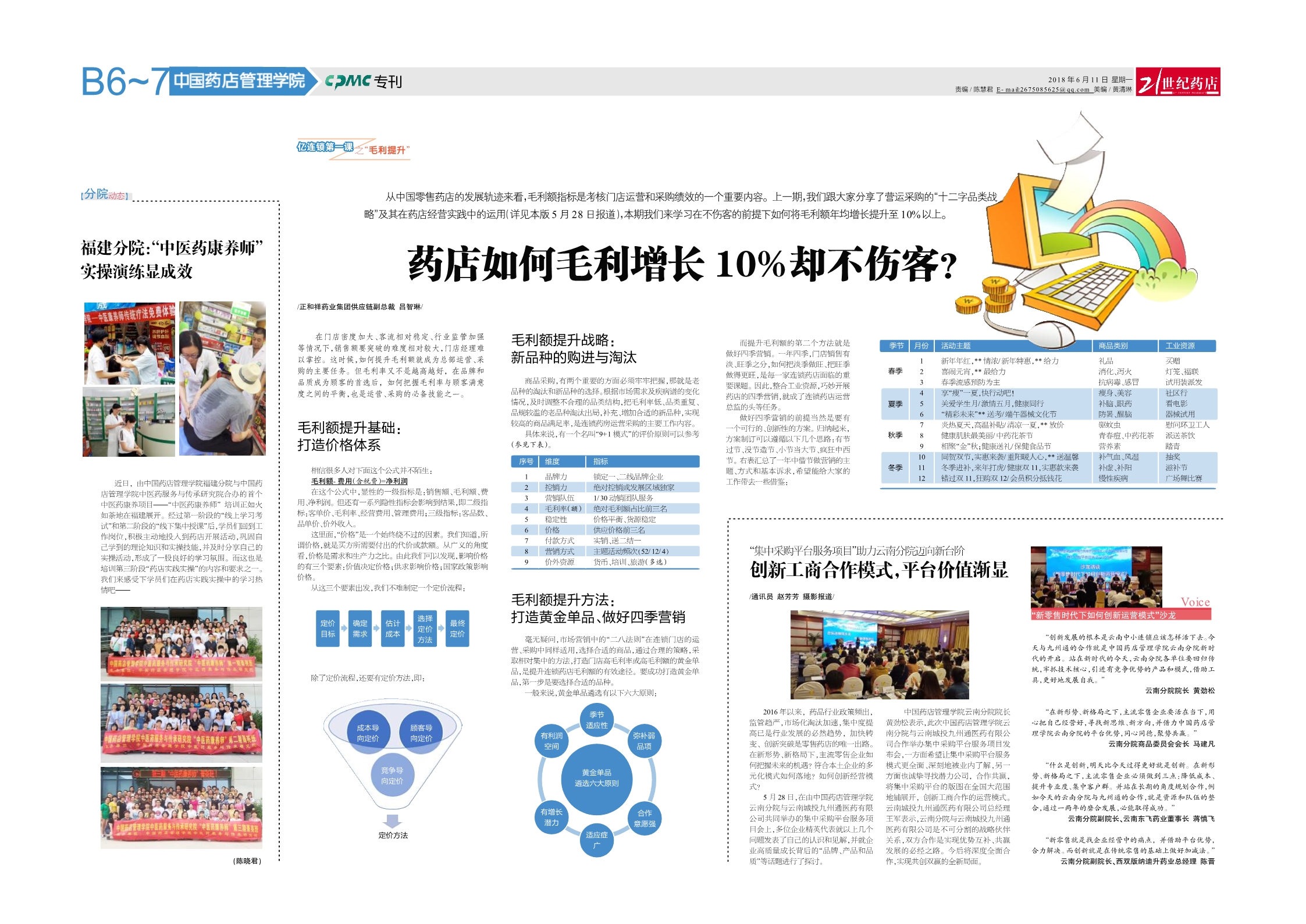Click the 成本导向定价 funnel circle
Screen dimensions: 1306x924
click(x=368, y=733)
